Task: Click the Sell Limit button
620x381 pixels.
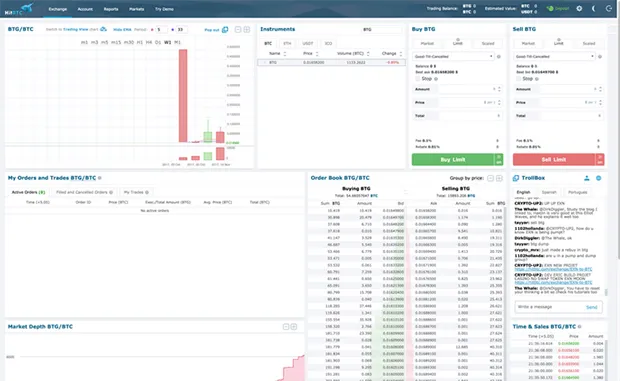Action: pyautogui.click(x=554, y=160)
